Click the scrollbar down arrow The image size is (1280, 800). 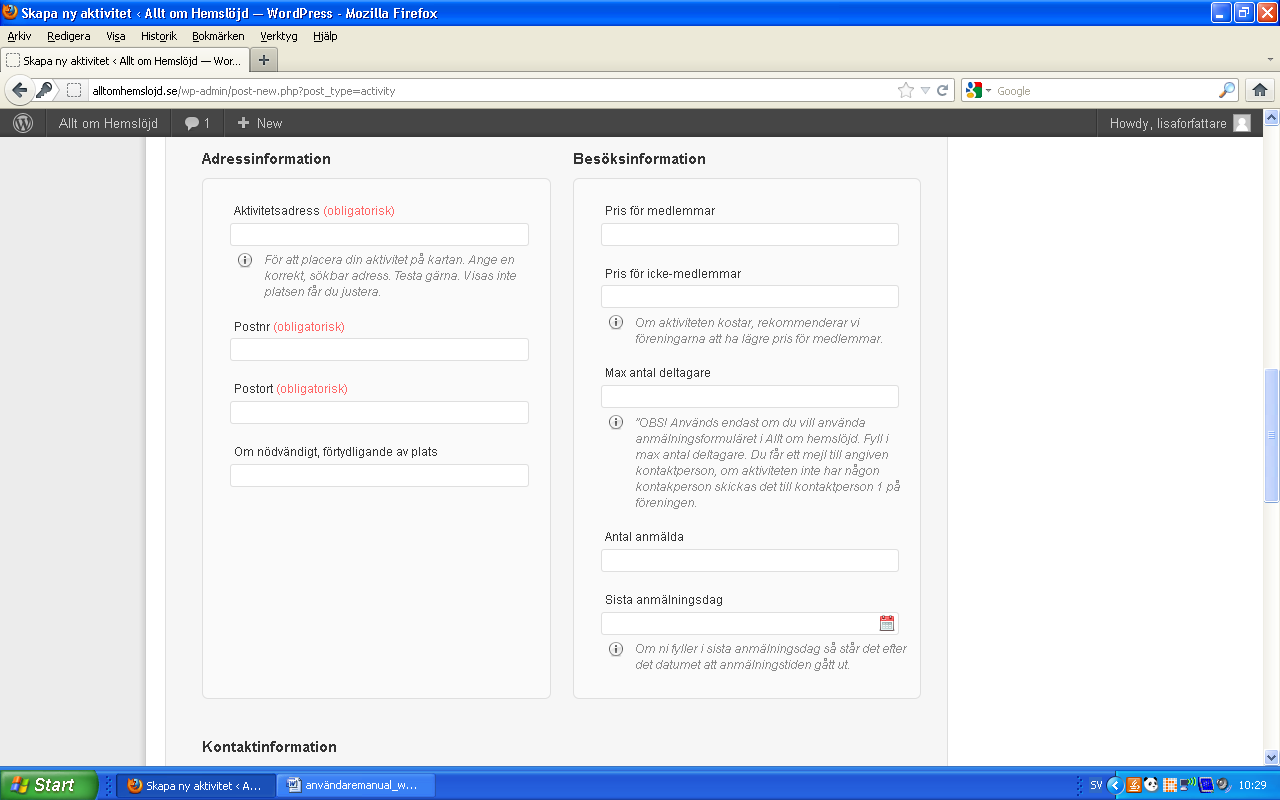click(1272, 757)
